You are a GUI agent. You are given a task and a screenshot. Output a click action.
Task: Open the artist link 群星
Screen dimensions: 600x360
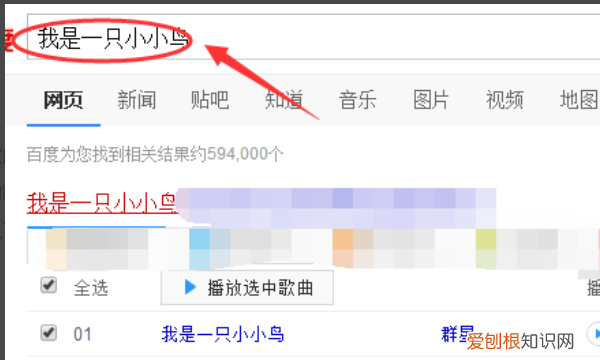pos(458,334)
